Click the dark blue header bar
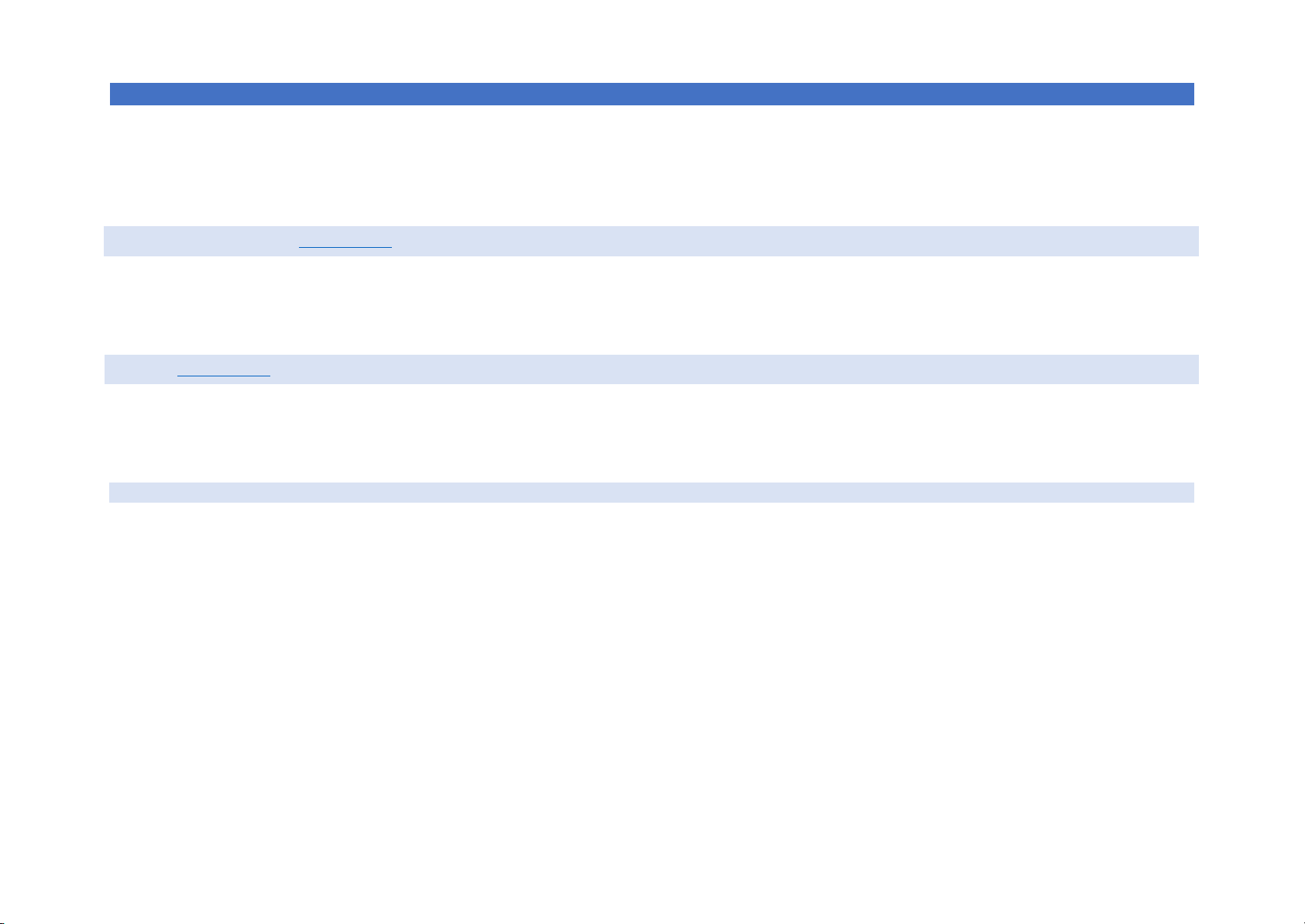 tap(651, 94)
